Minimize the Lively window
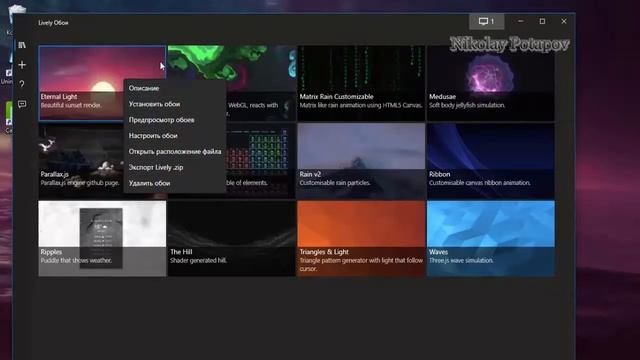The height and width of the screenshot is (360, 640). (521, 21)
